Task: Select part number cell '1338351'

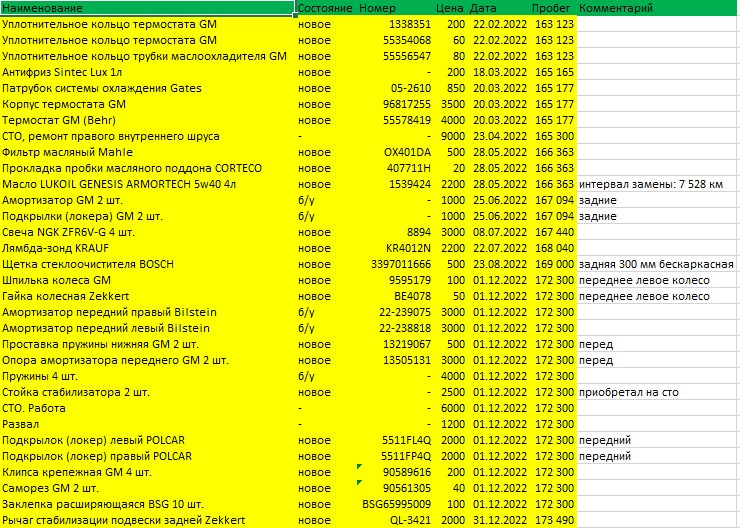Action: click(x=395, y=24)
